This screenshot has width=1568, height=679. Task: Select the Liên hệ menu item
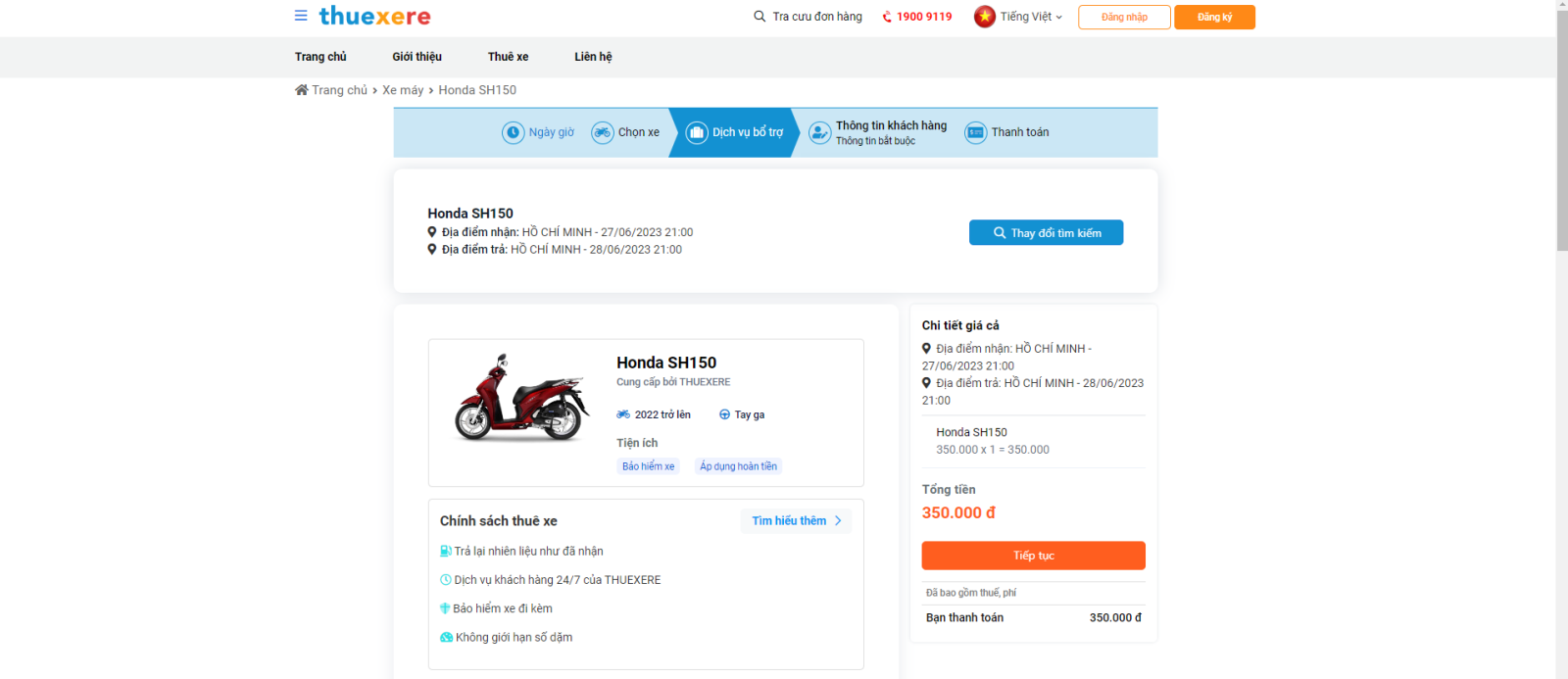[593, 57]
